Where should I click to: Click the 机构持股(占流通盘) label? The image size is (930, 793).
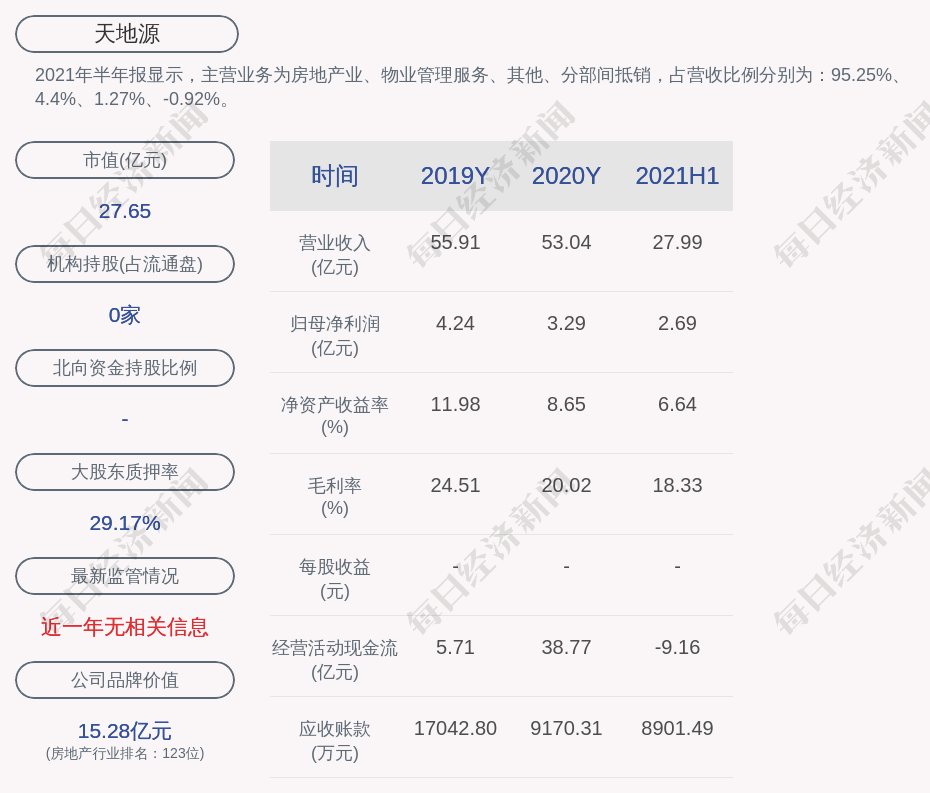point(125,264)
